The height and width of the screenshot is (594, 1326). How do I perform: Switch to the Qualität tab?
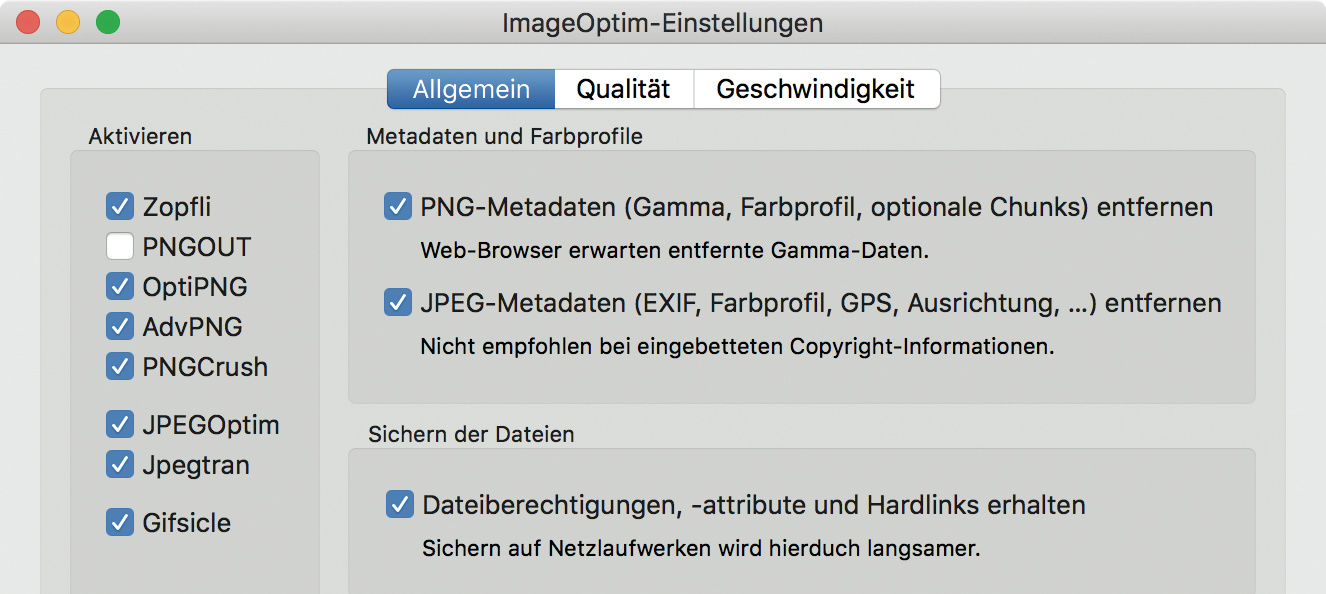pyautogui.click(x=623, y=89)
